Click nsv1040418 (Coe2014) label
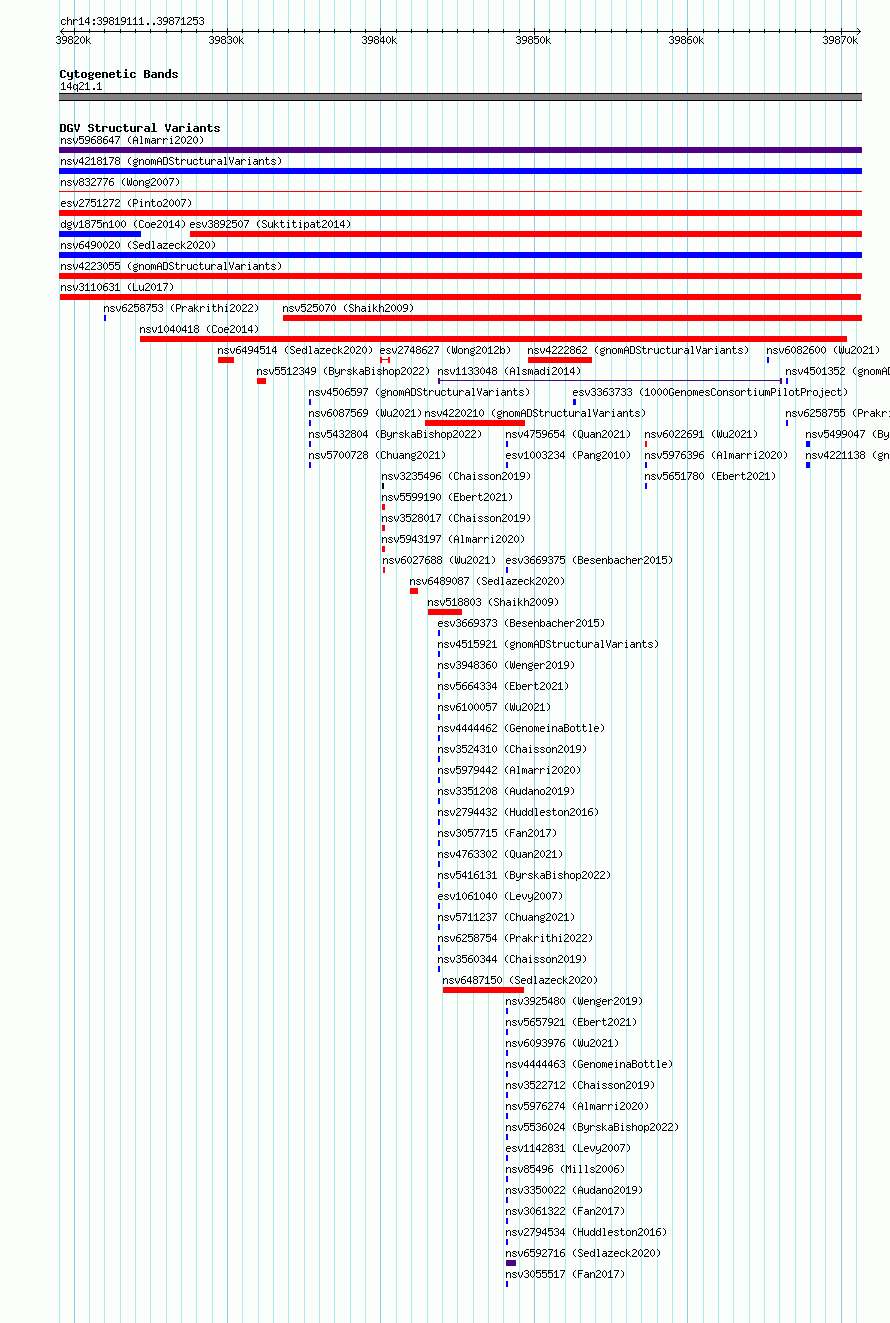 tap(199, 329)
